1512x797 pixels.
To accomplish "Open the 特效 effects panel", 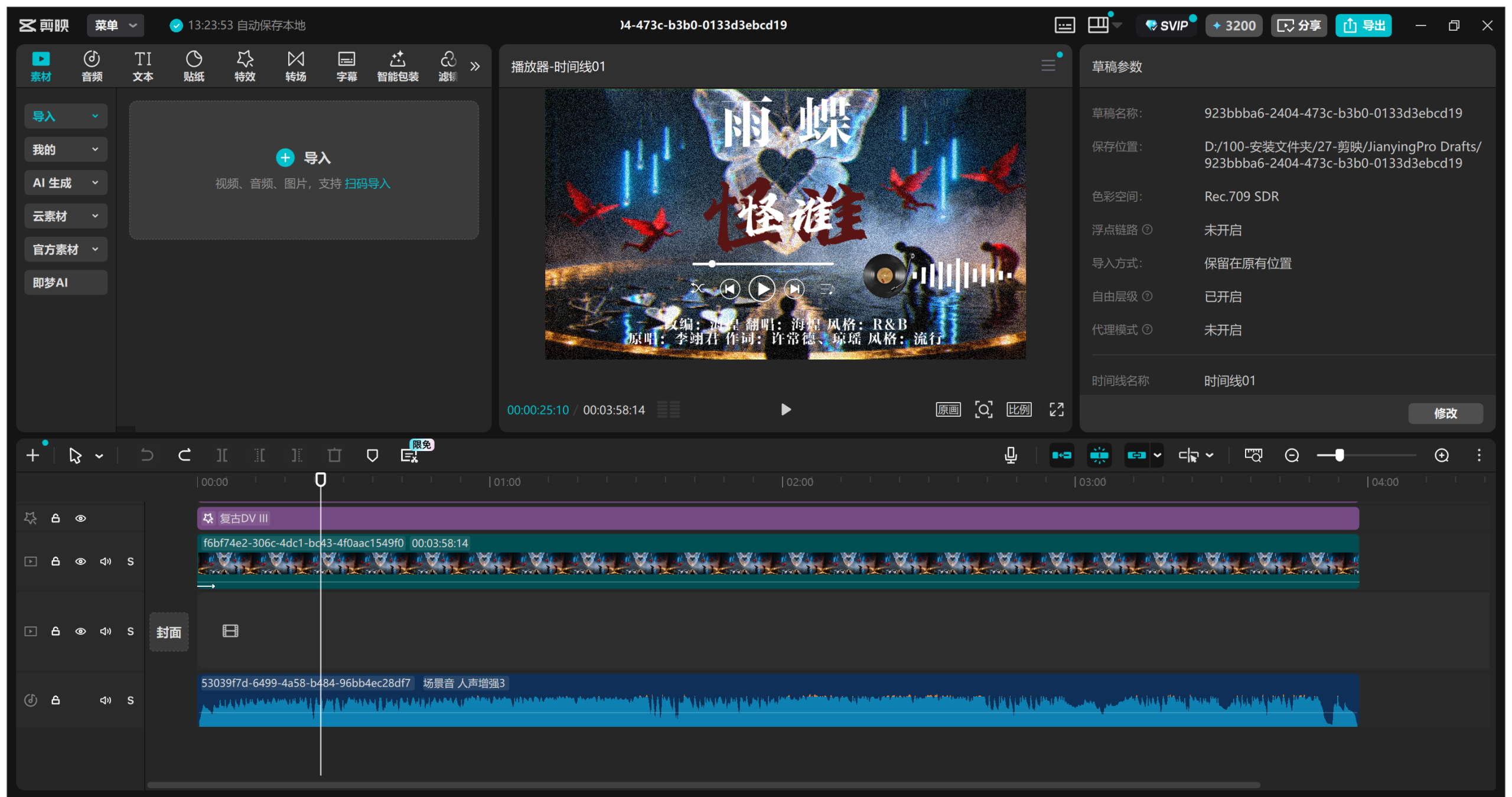I will click(x=245, y=66).
